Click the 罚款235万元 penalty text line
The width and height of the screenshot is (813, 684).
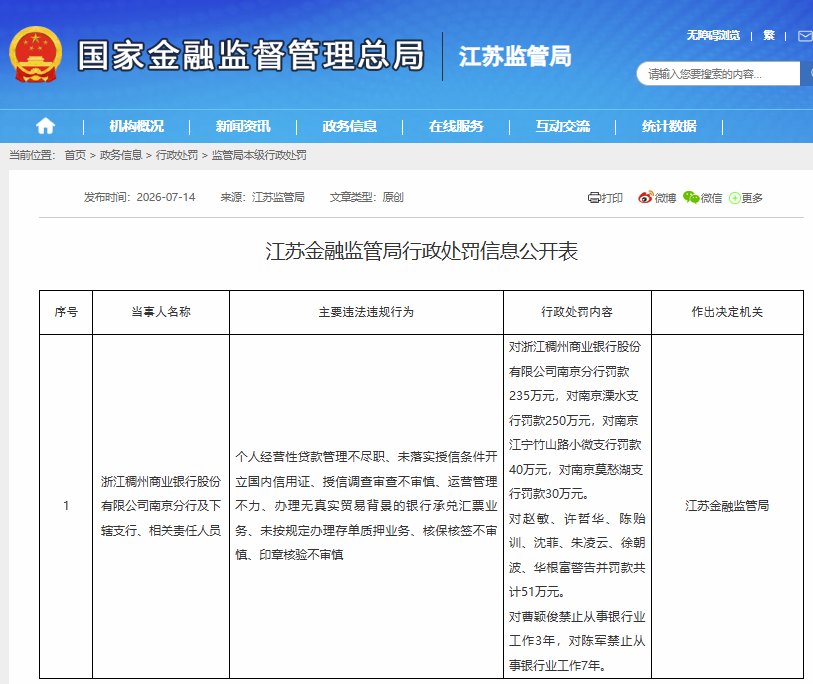click(x=573, y=396)
